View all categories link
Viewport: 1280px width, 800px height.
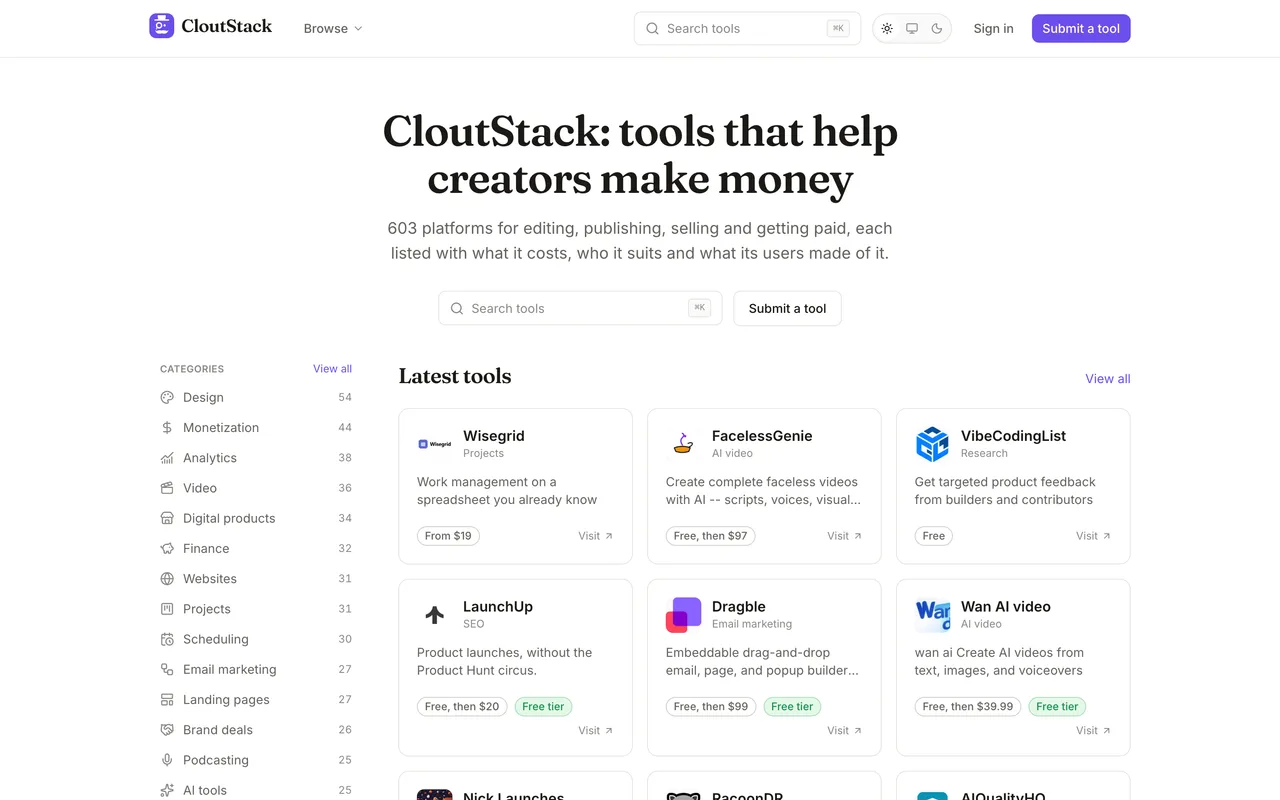[x=332, y=369]
